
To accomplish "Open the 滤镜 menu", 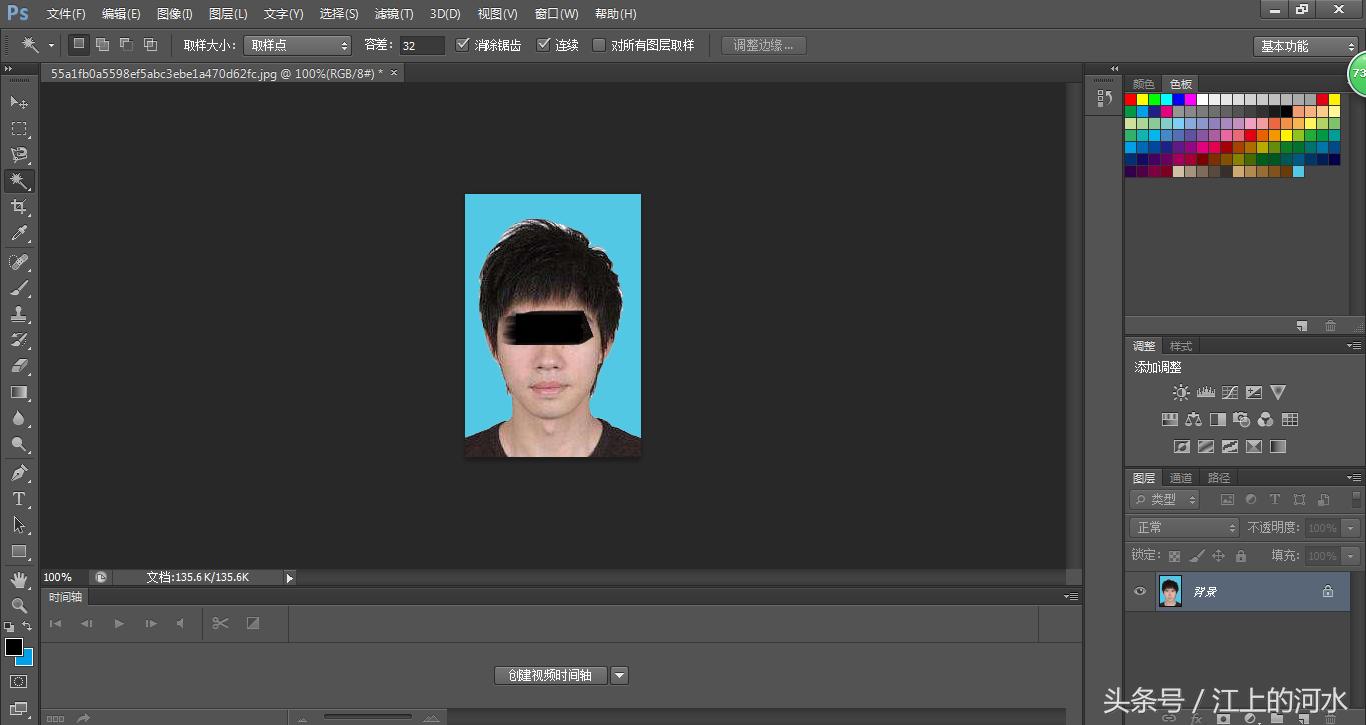I will (x=394, y=13).
